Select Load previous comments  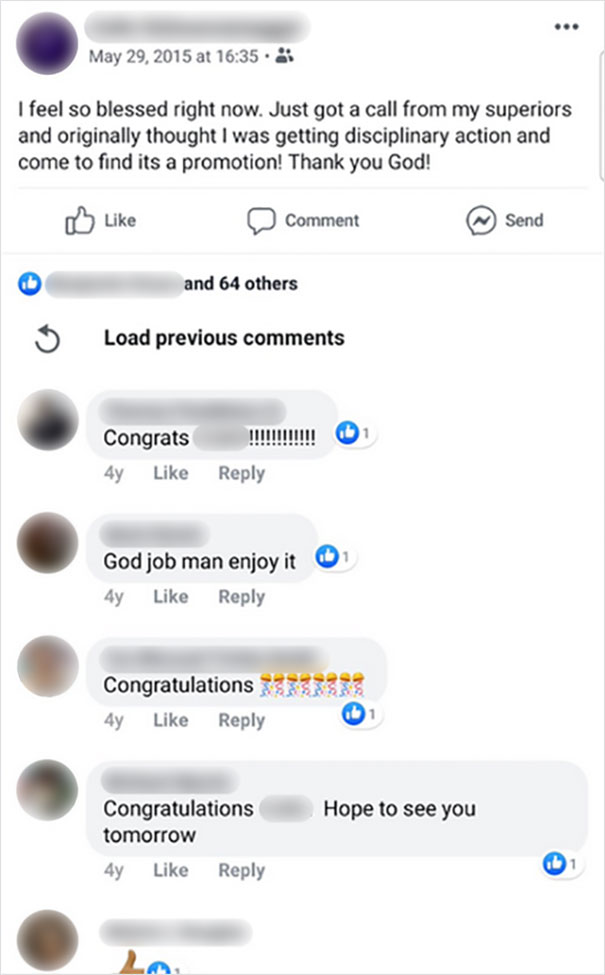[224, 337]
